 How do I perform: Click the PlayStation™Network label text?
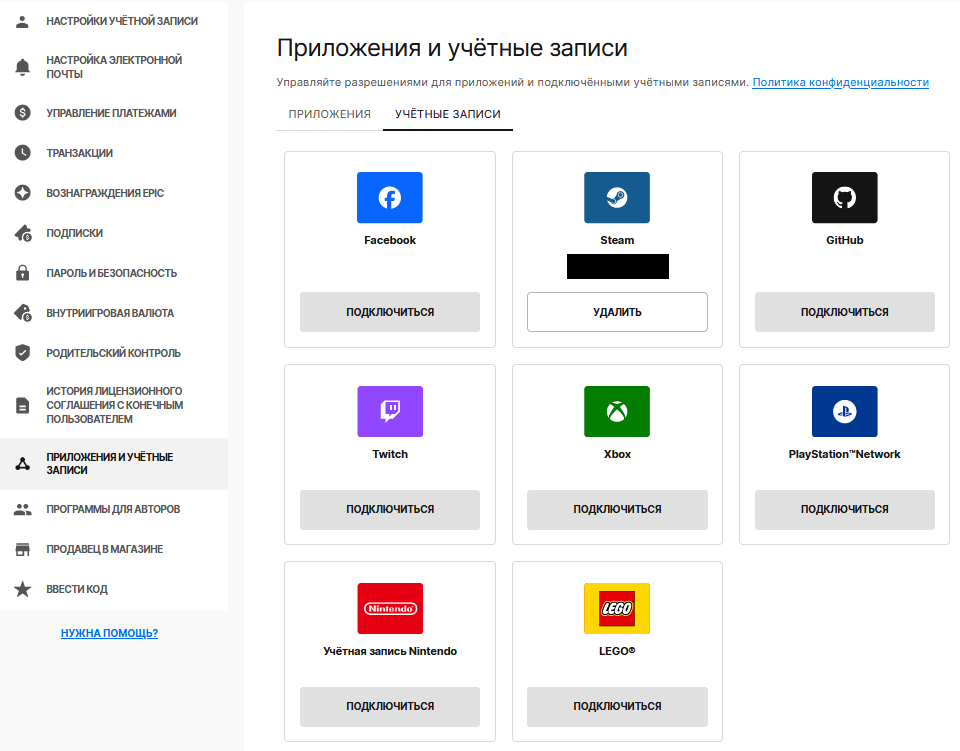click(x=845, y=454)
